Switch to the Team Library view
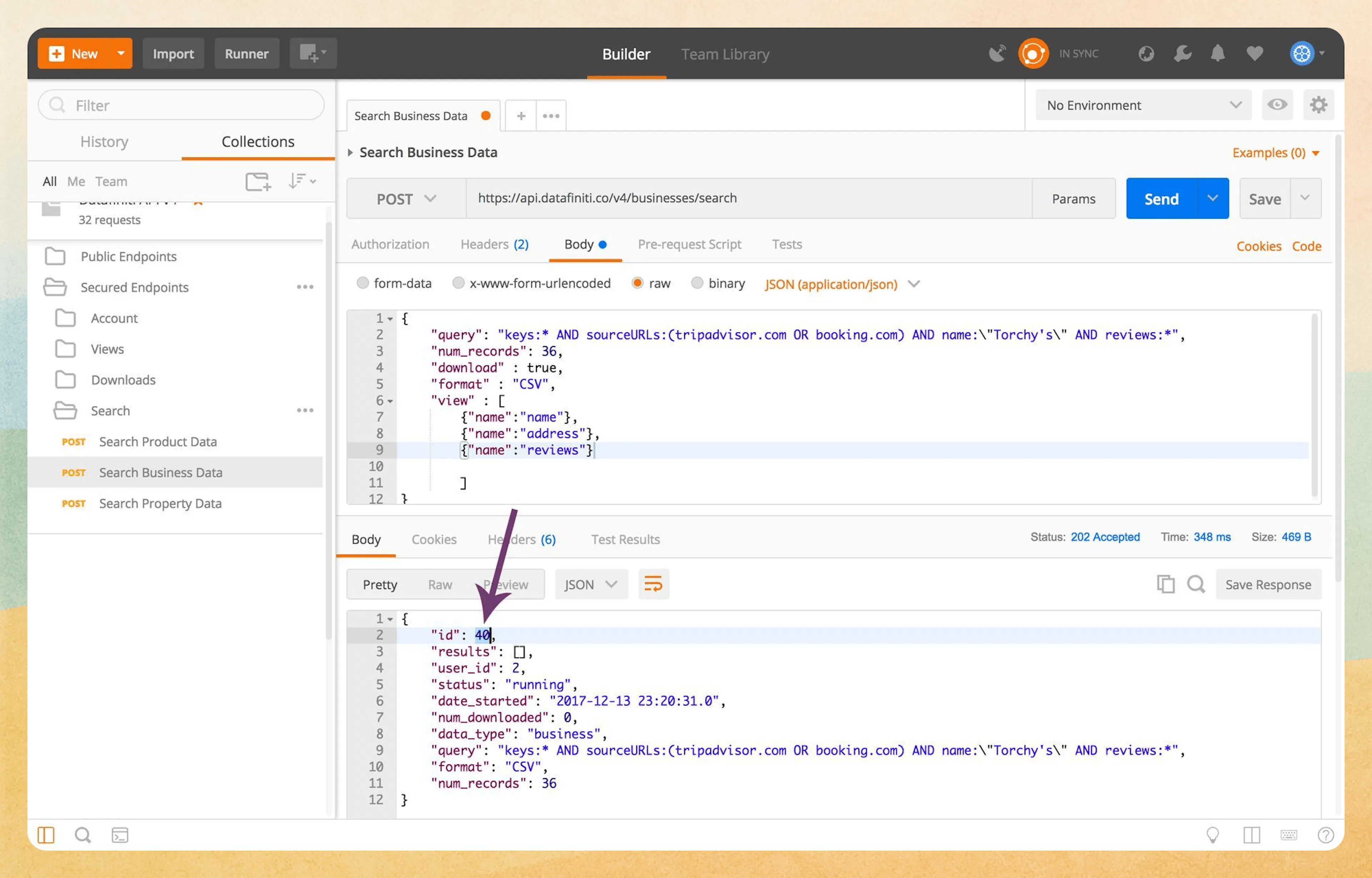This screenshot has width=1372, height=878. point(725,54)
